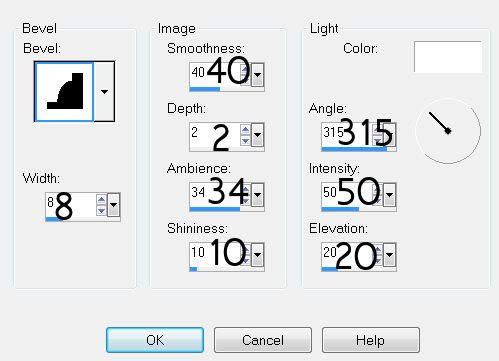This screenshot has height=361, width=499.
Task: Open the Ambience slider dropdown
Action: pos(257,195)
